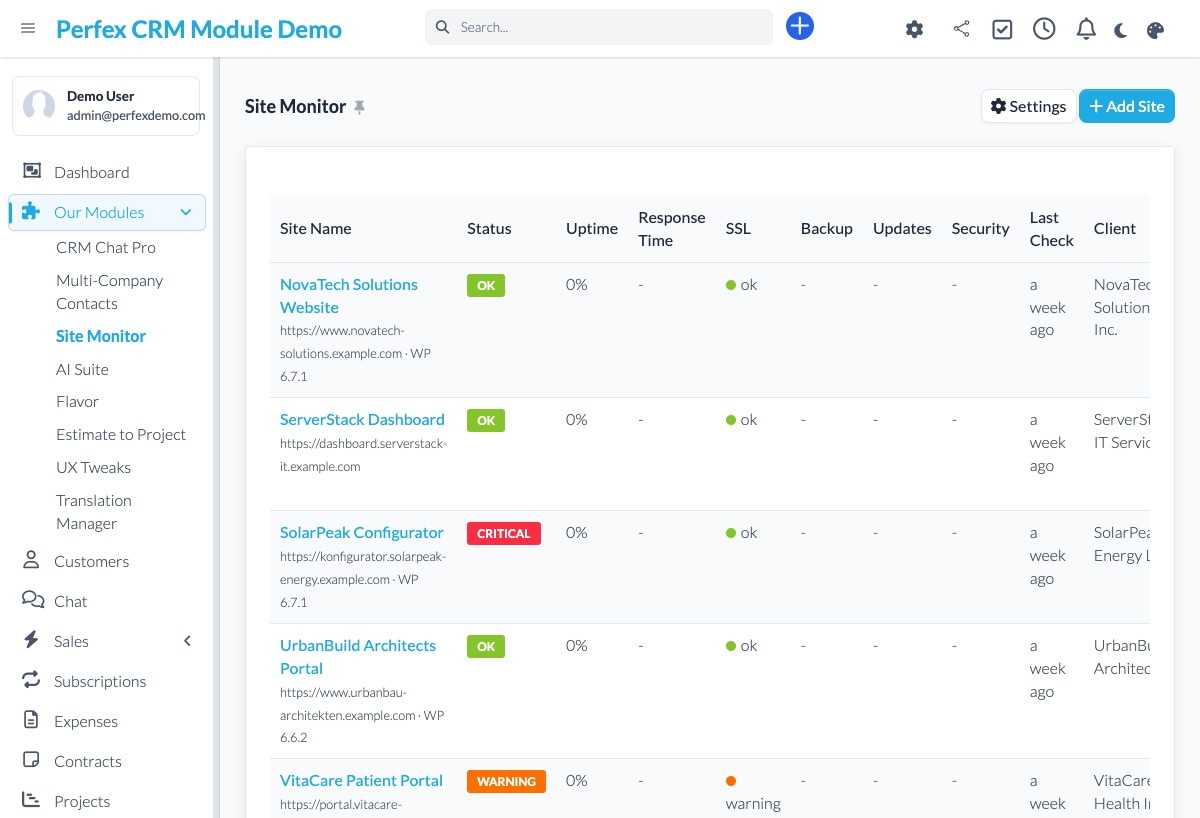1200x818 pixels.
Task: Click the CRITICAL status badge on SolarPeak Configurator
Action: click(x=503, y=533)
